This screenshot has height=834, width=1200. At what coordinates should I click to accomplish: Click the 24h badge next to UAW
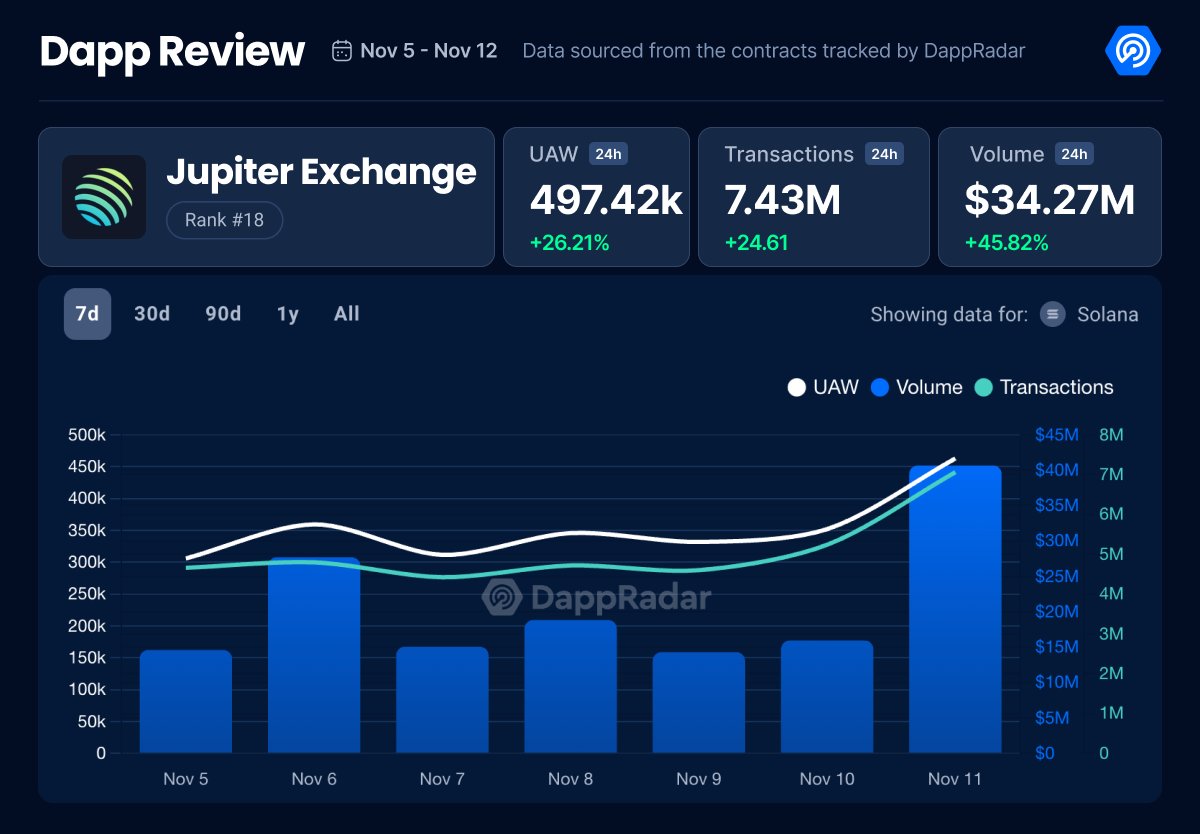pyautogui.click(x=608, y=154)
